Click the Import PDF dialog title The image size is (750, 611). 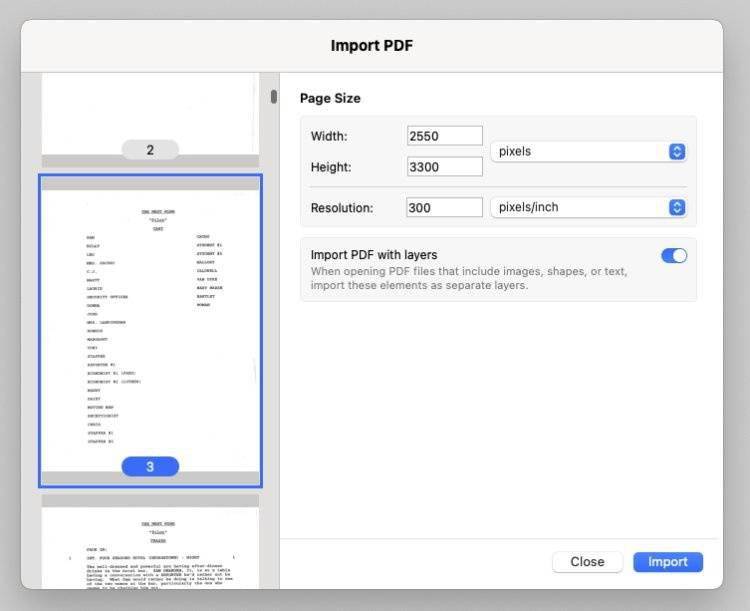coord(372,46)
